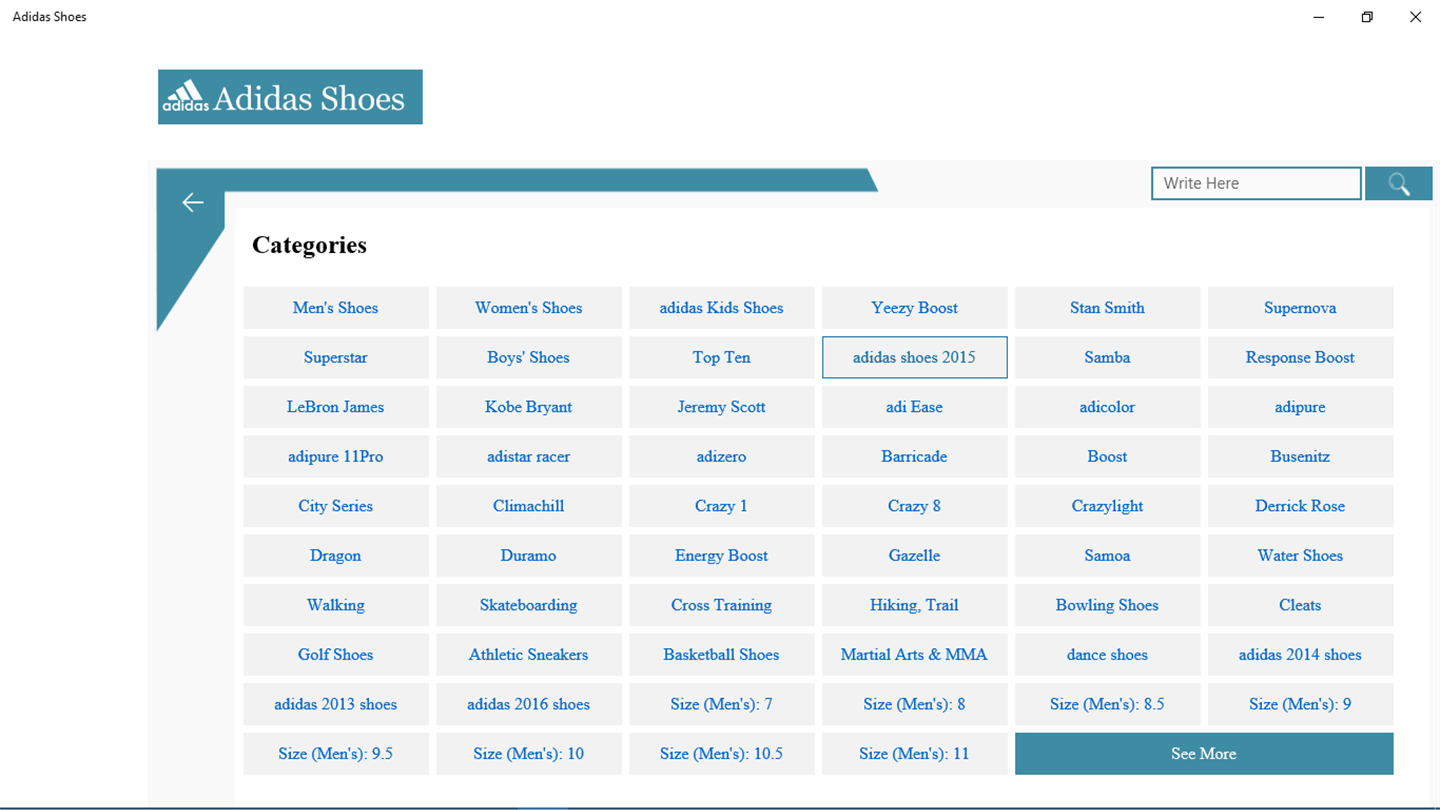Click the Cross Training category
1440x810 pixels.
(x=722, y=605)
